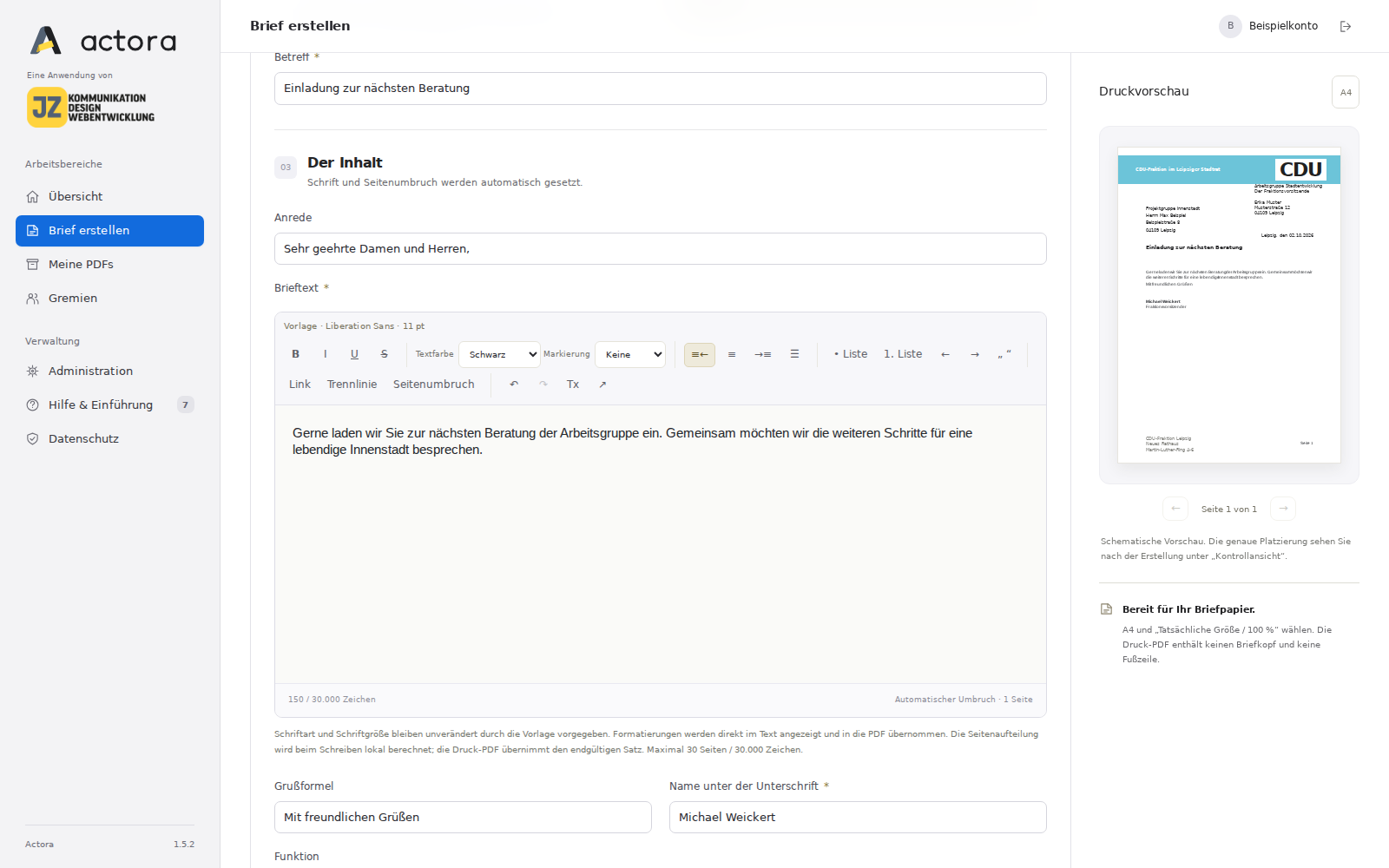Screen dimensions: 1389x868
Task: Click the Druckvorschau letter thumbnail
Action: 1229,305
